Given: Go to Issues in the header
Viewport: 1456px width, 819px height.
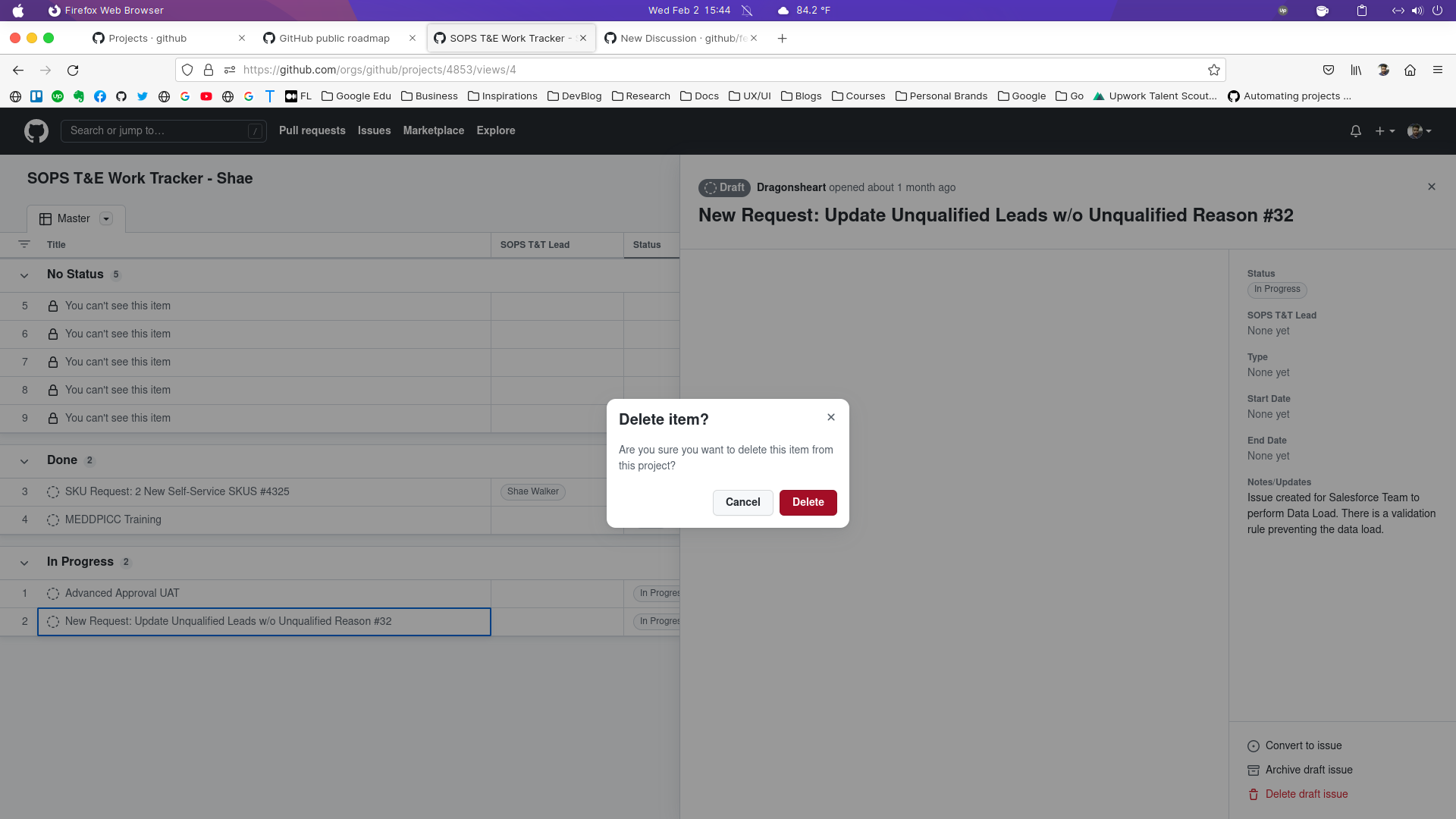Looking at the screenshot, I should point(374,130).
